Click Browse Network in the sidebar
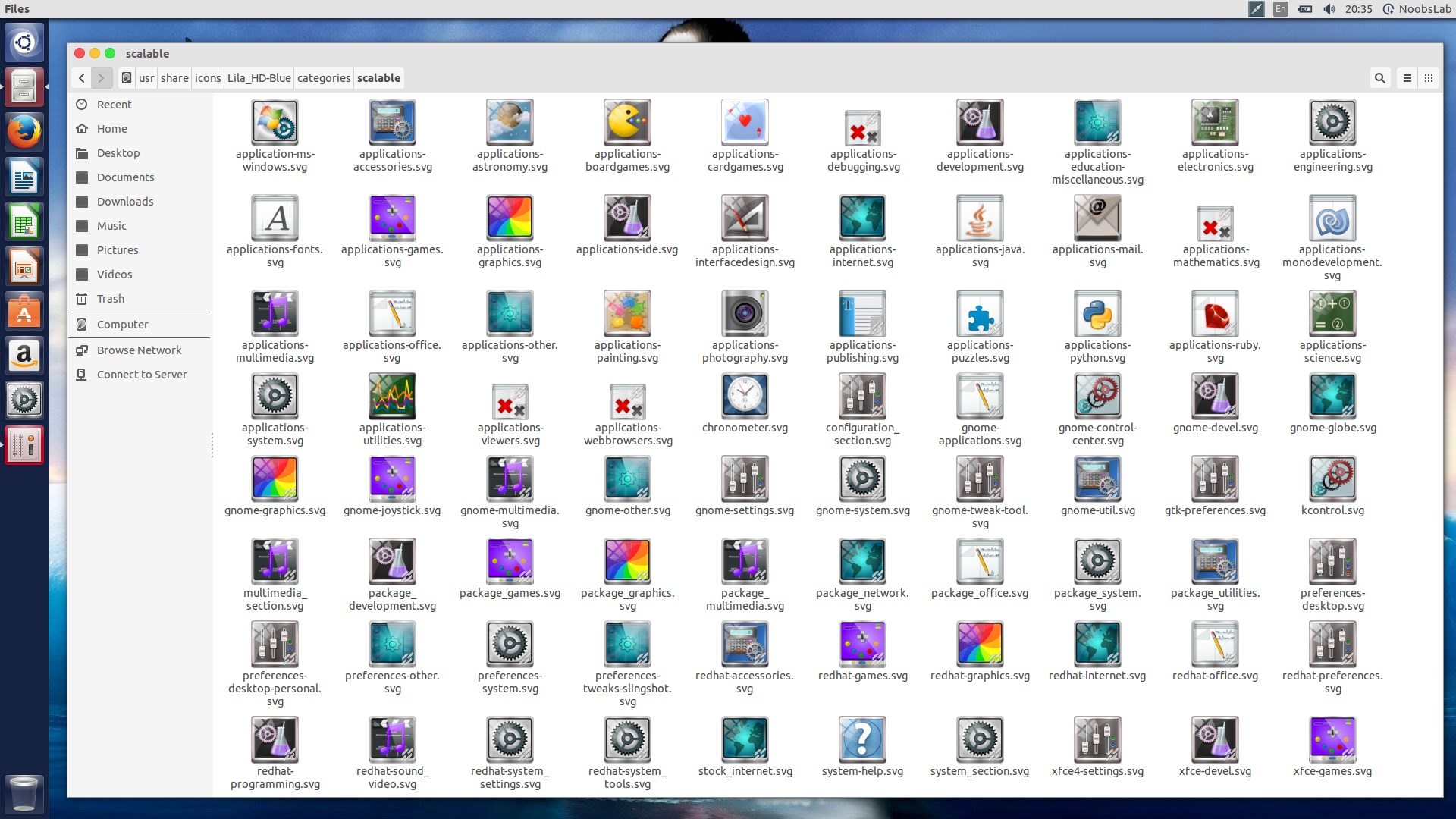This screenshot has height=819, width=1456. pos(139,350)
